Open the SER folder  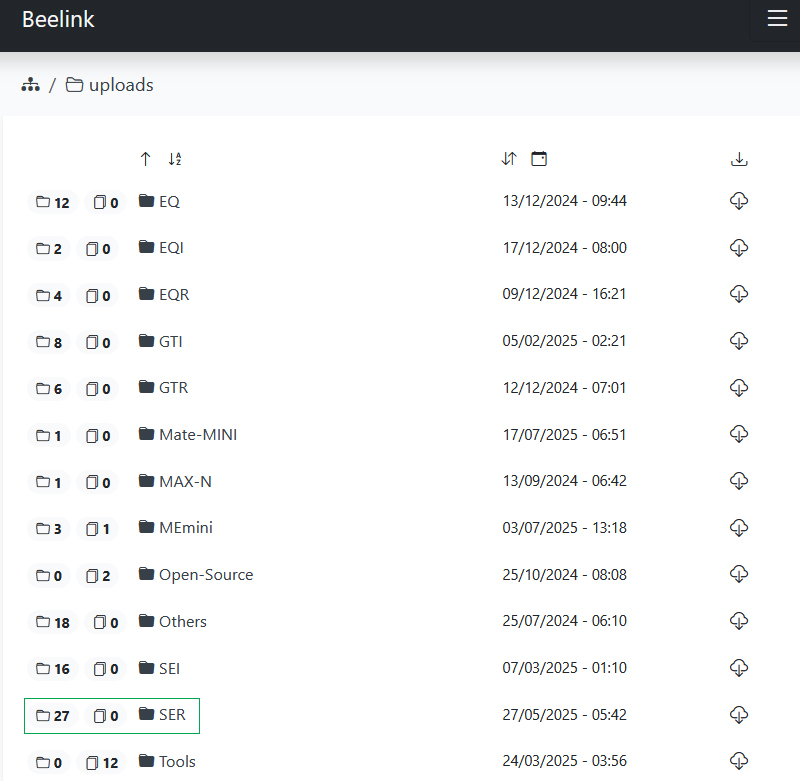pyautogui.click(x=162, y=715)
